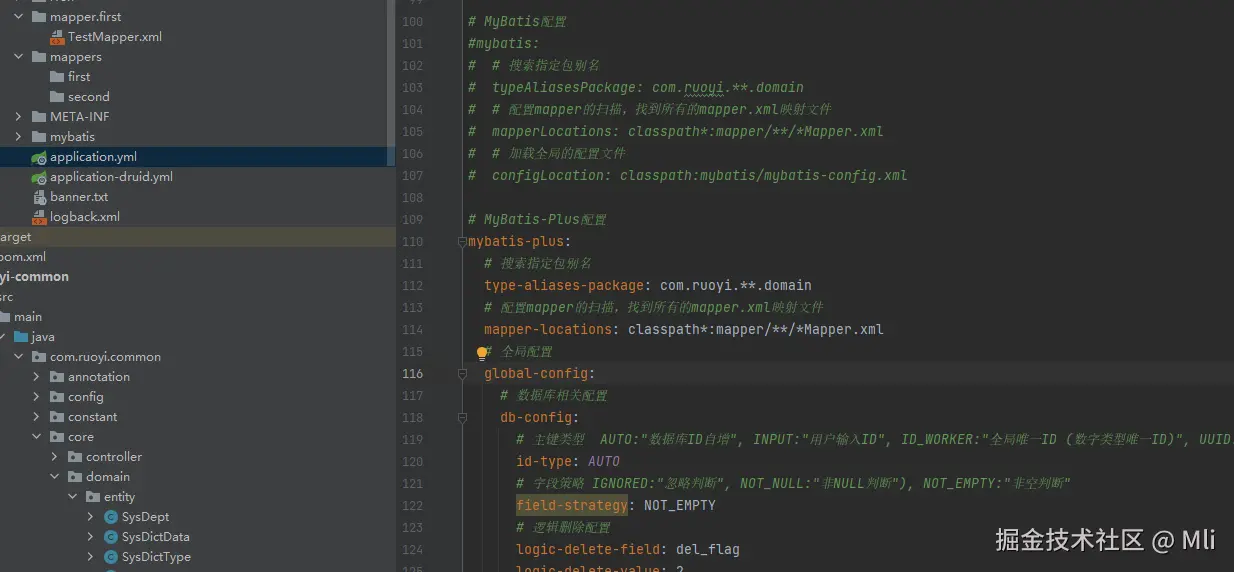Expand the annotation package arrow
The width and height of the screenshot is (1234, 572).
37,377
